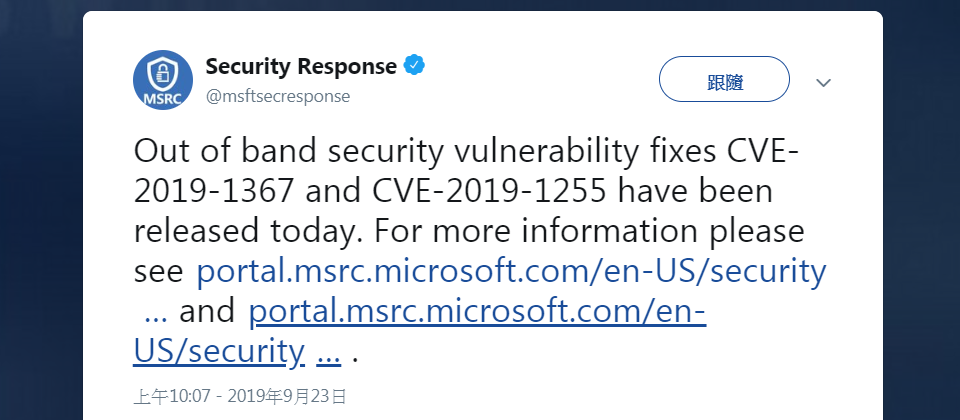Screen dimensions: 960x420
Task: Follow the account with 跟隨 button
Action: [724, 79]
